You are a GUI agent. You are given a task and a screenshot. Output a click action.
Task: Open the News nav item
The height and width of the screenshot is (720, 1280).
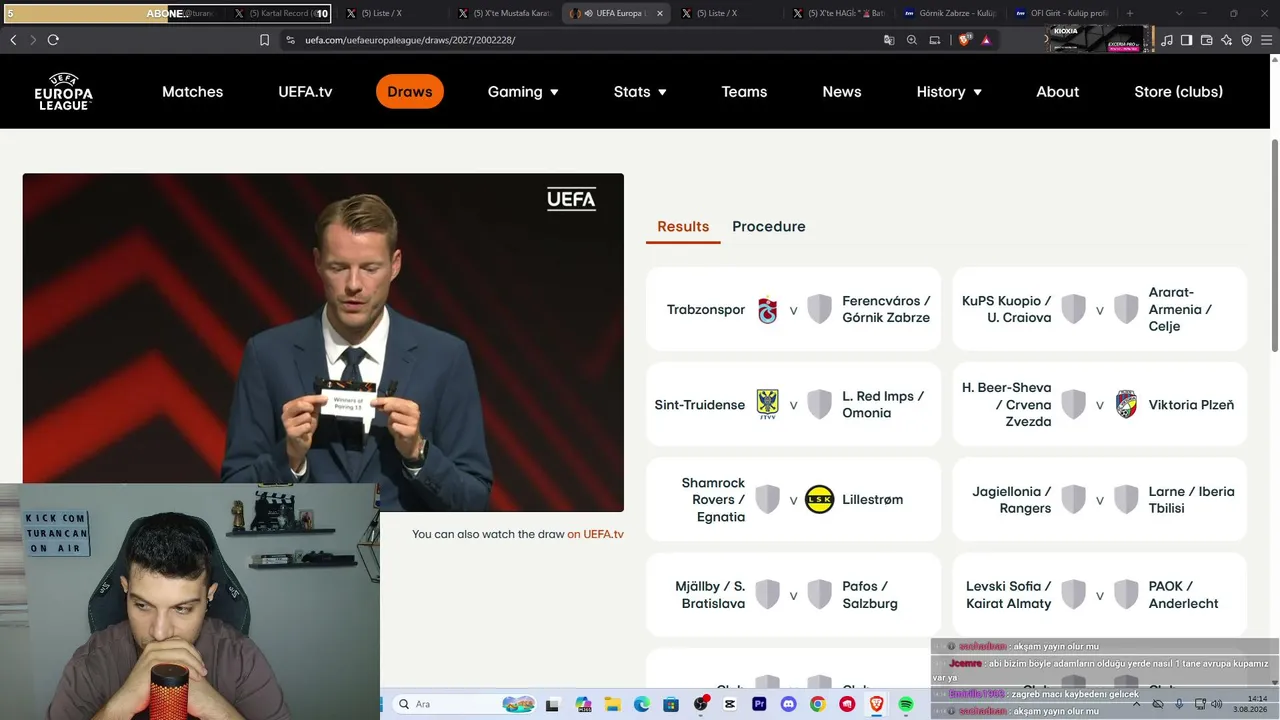point(842,92)
